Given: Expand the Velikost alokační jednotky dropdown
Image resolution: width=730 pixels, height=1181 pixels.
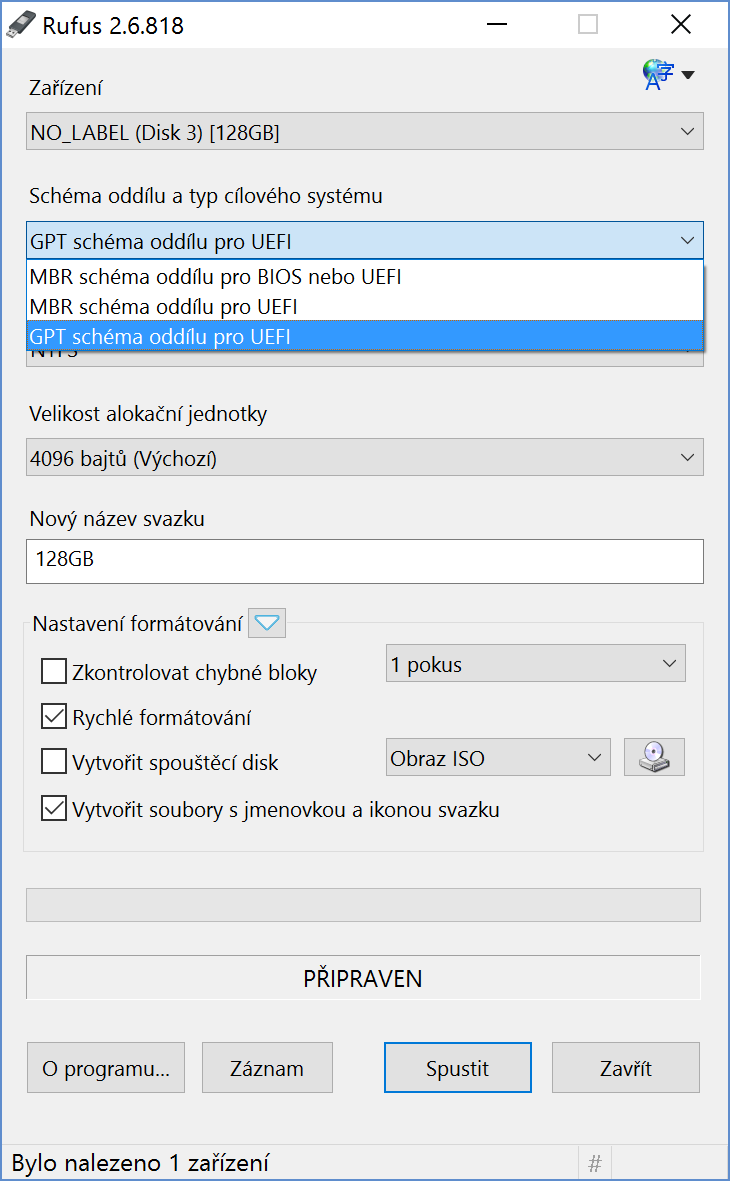Looking at the screenshot, I should [364, 458].
